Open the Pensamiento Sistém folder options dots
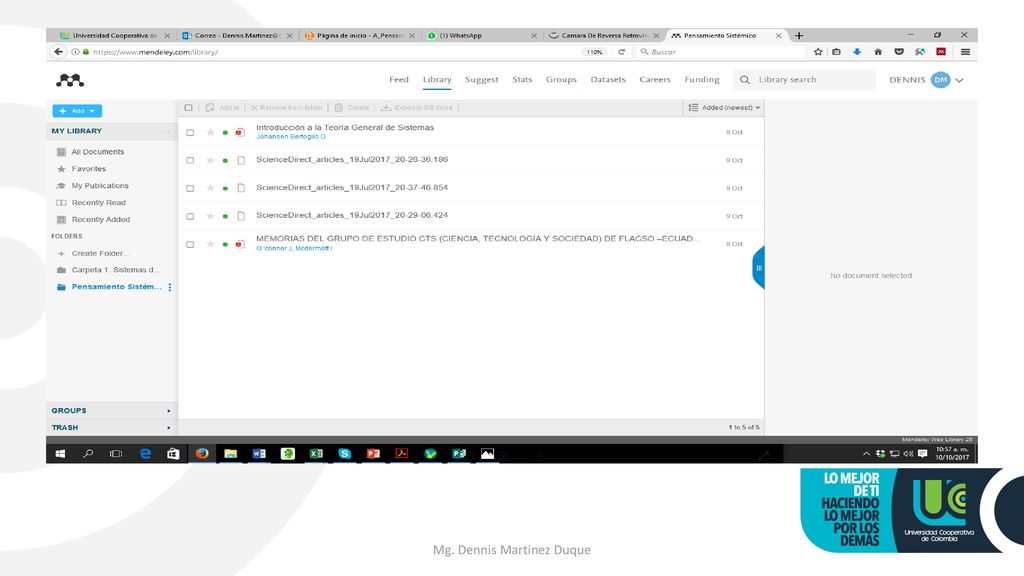Screen dimensions: 1024x576 (x=170, y=287)
